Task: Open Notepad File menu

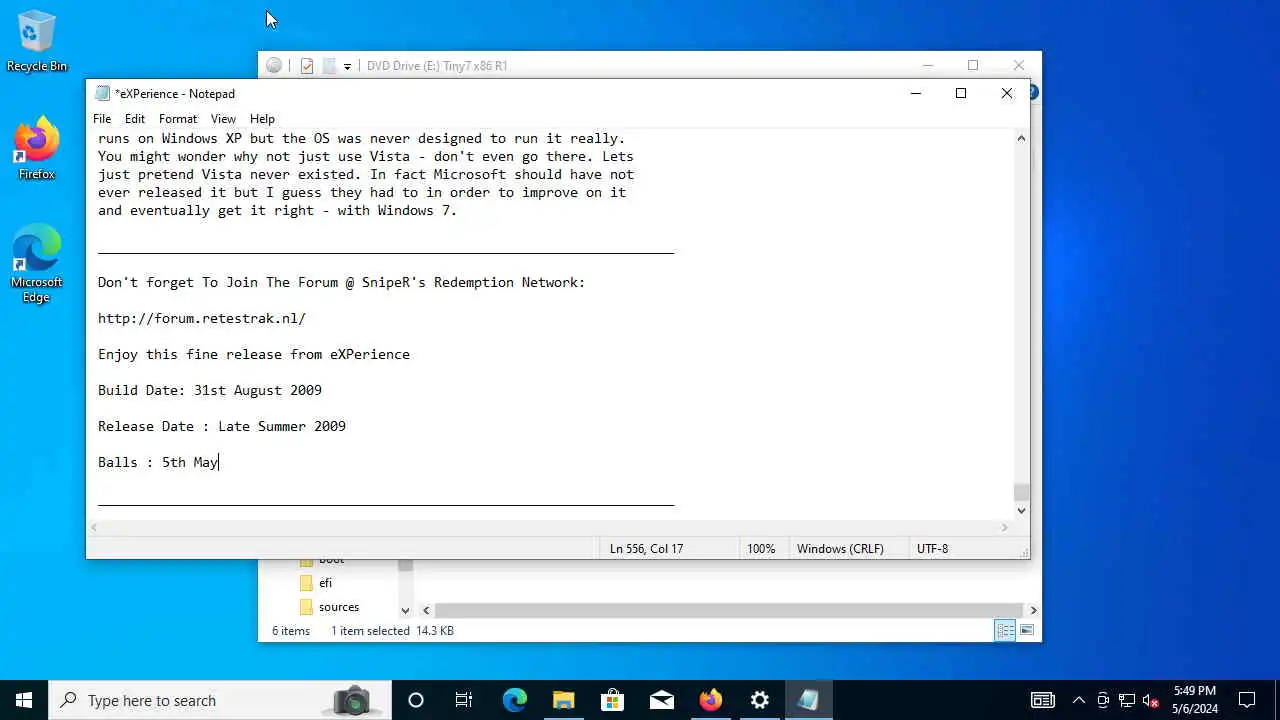Action: pyautogui.click(x=102, y=118)
